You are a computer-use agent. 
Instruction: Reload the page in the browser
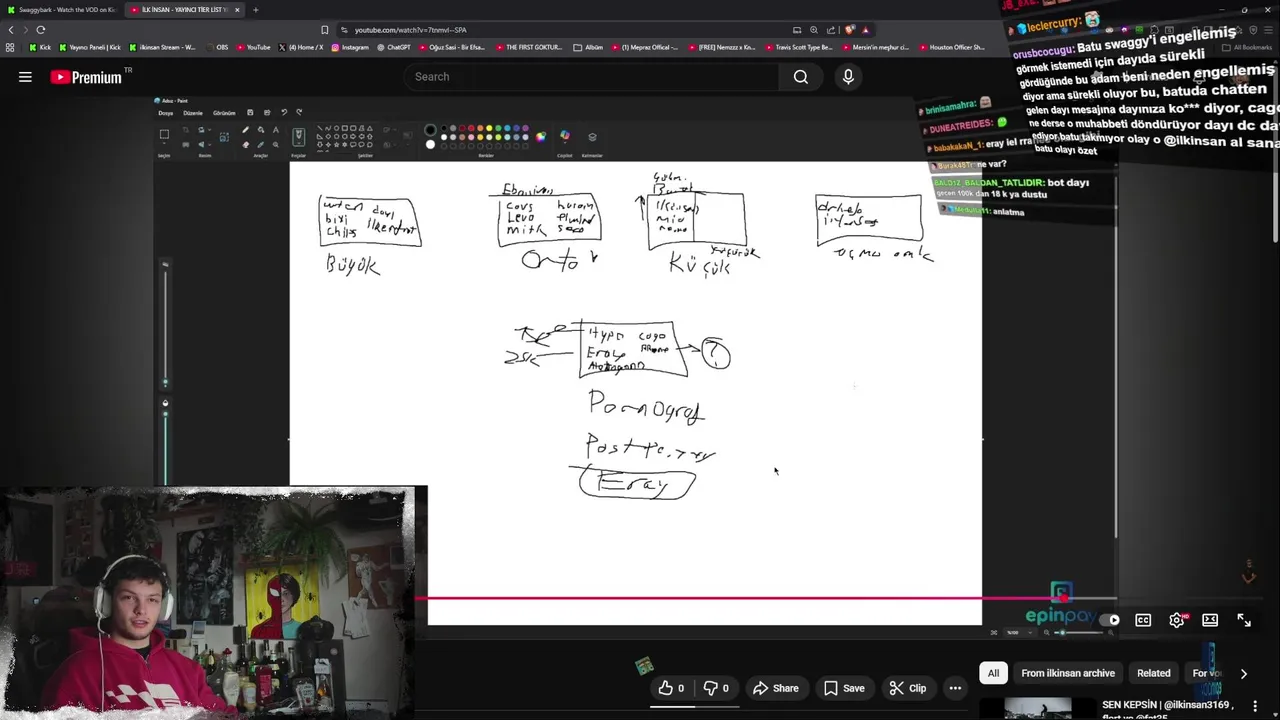(41, 30)
